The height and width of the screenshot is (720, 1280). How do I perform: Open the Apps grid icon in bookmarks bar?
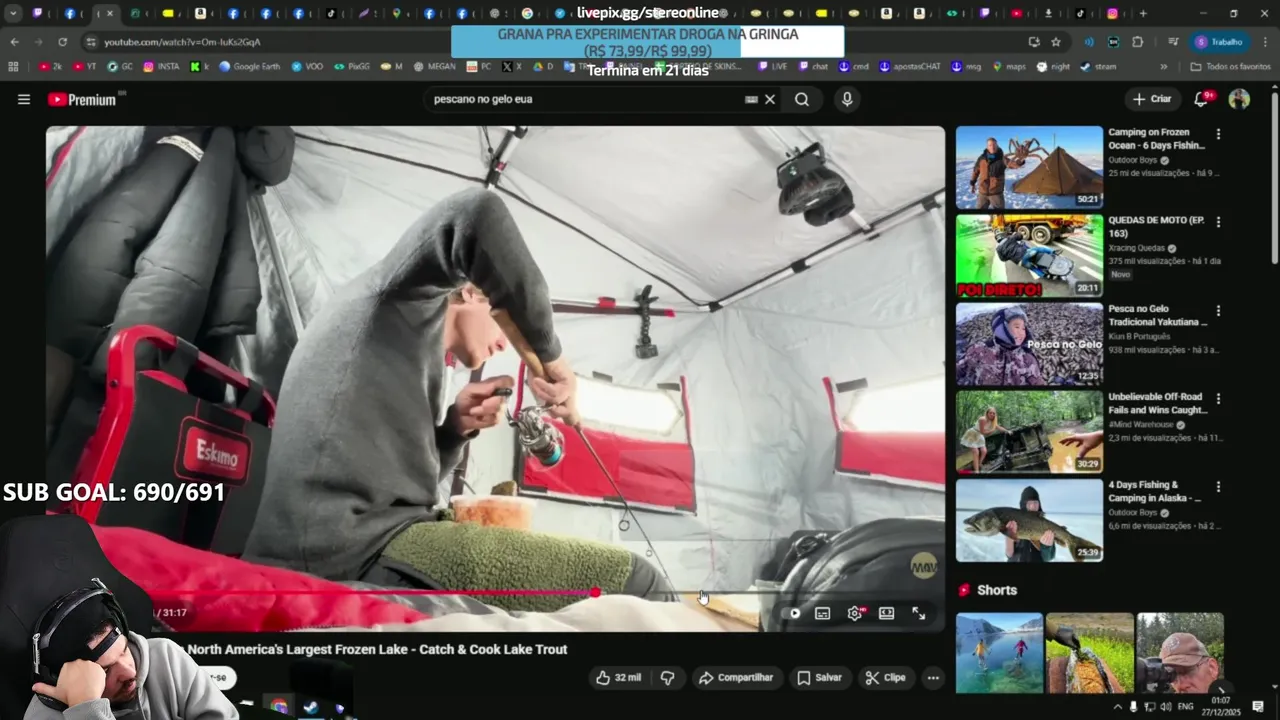click(x=13, y=67)
